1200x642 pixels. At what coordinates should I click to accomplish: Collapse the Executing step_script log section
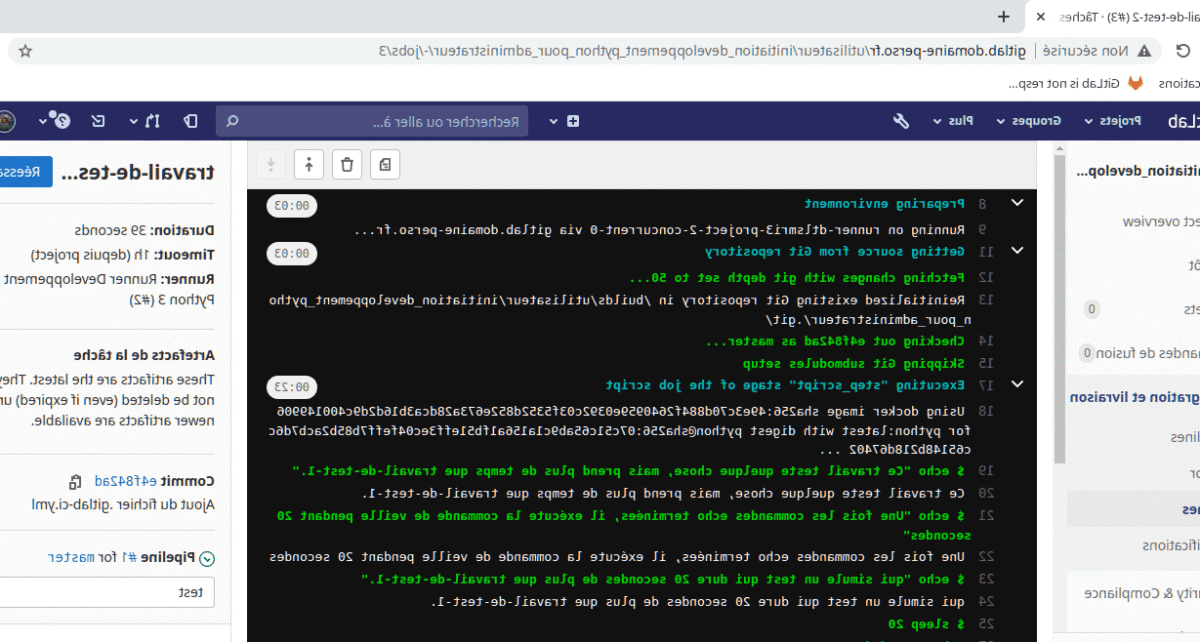(1017, 384)
